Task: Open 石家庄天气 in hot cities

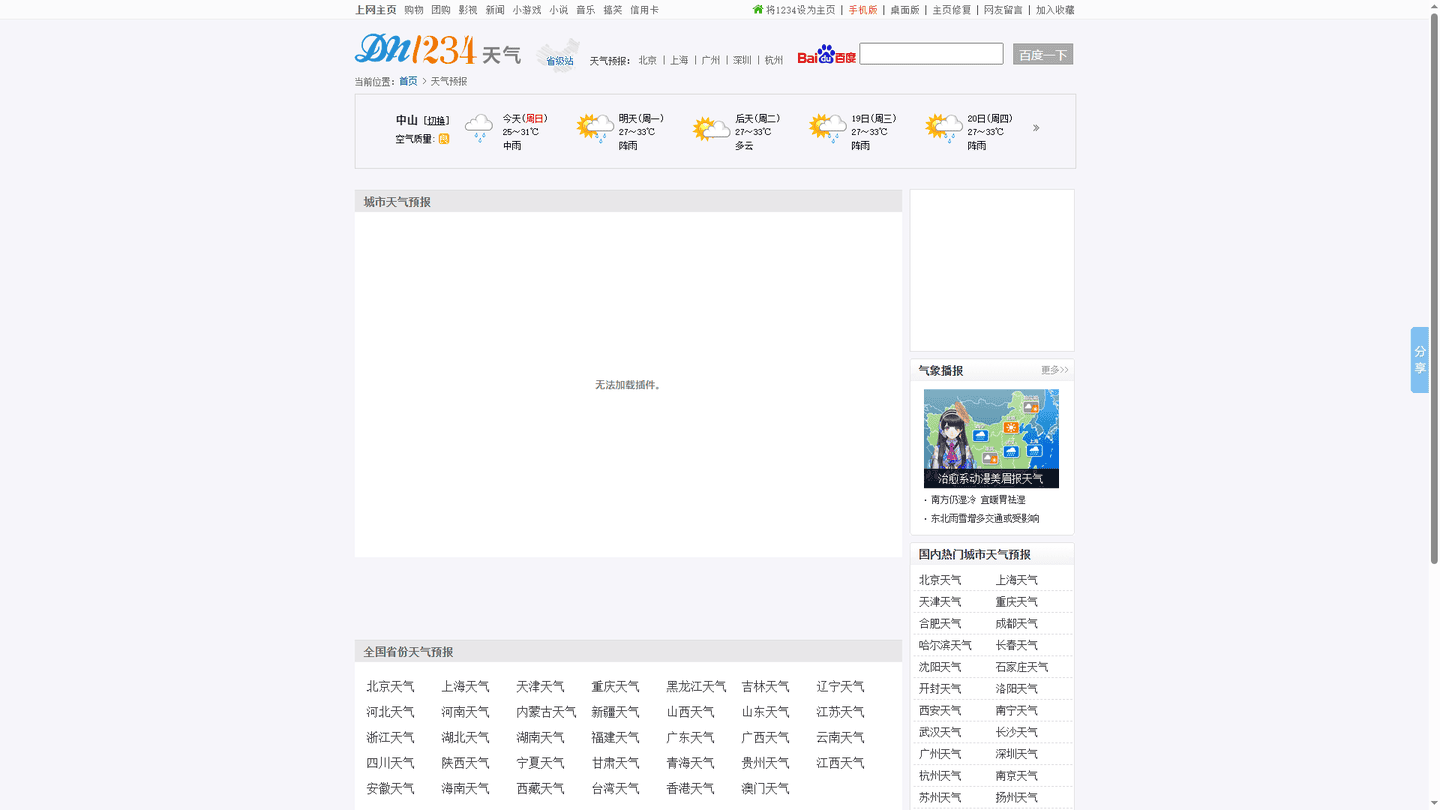Action: coord(1021,667)
